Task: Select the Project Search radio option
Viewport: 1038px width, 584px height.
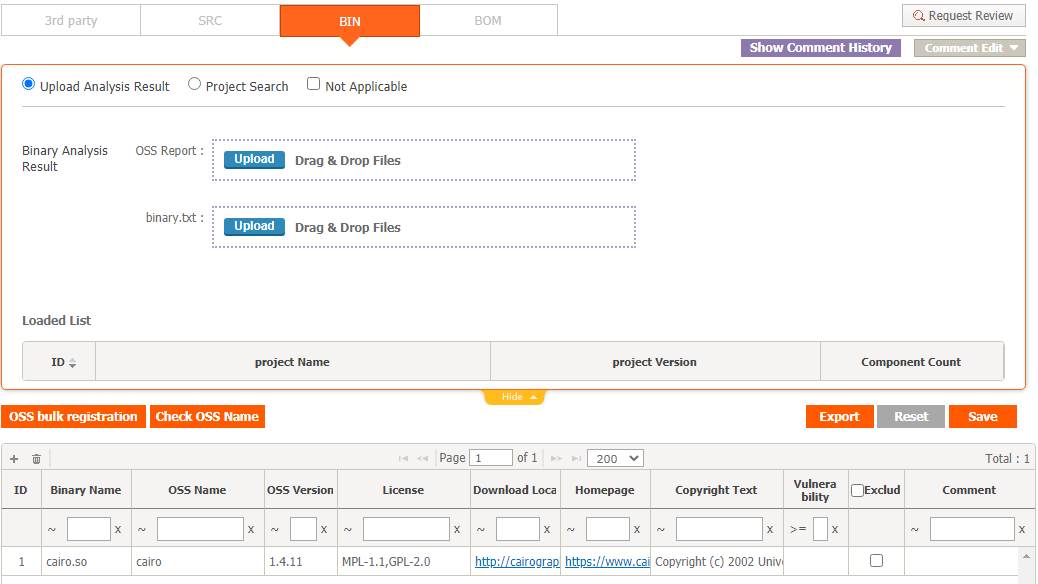Action: click(x=194, y=83)
